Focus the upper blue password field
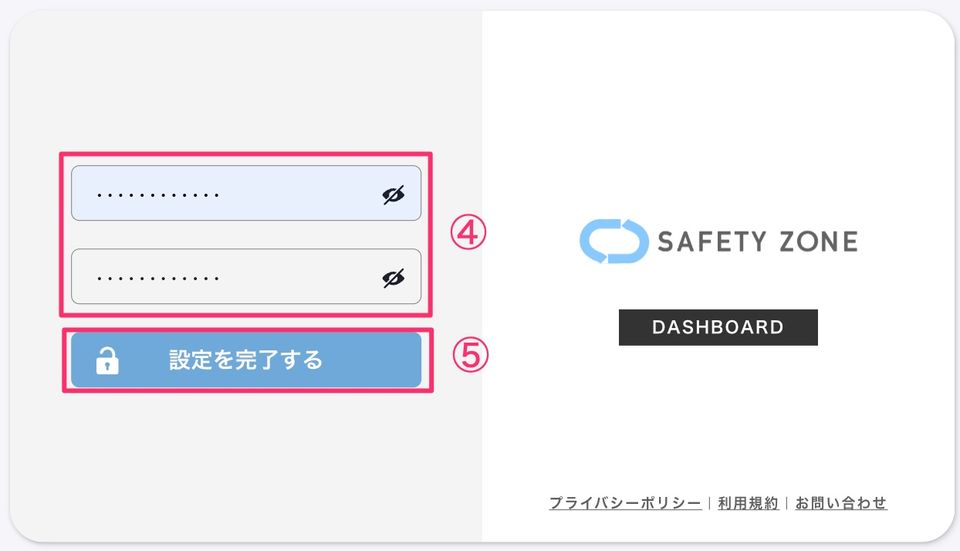 coord(246,193)
